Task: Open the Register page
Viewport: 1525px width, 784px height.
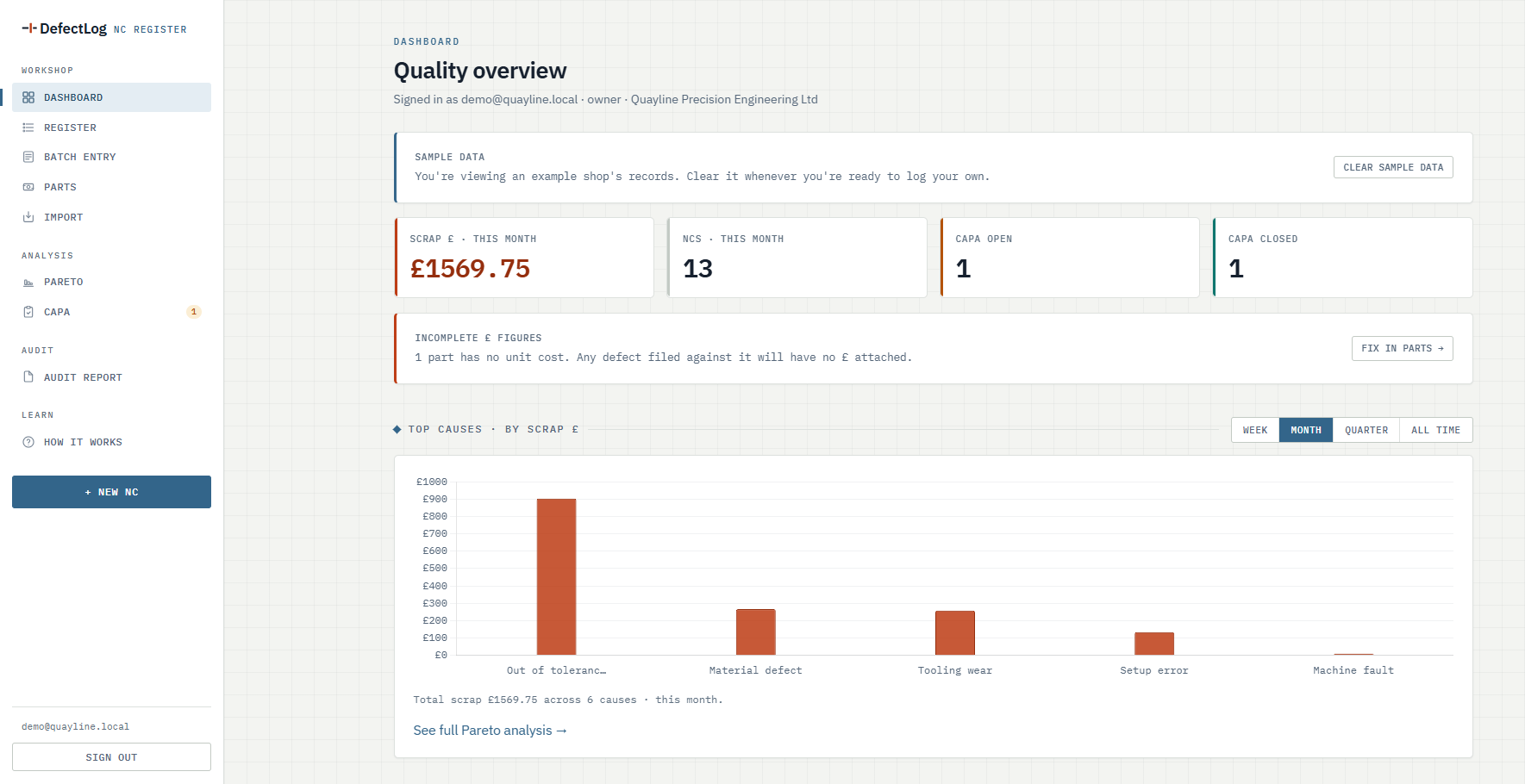Action: 111,128
